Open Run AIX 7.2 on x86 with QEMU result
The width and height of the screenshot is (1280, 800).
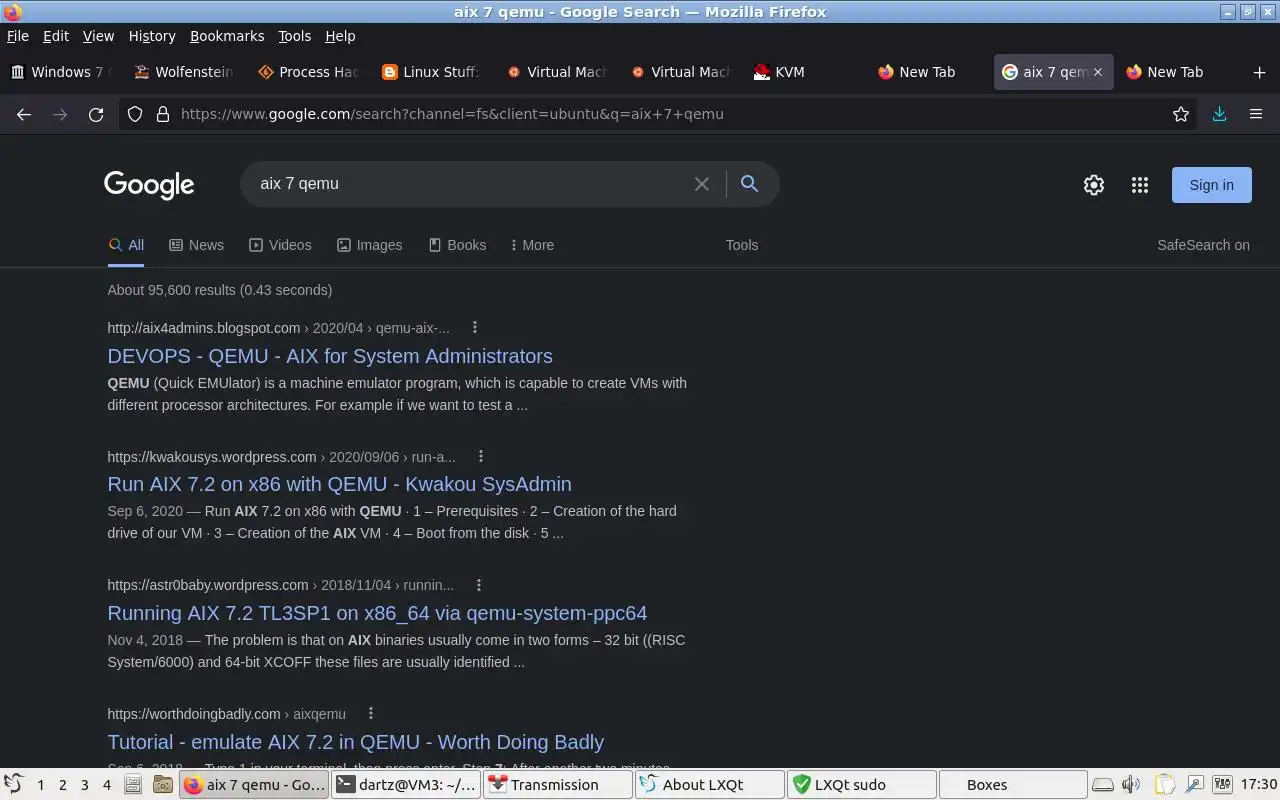pos(340,484)
